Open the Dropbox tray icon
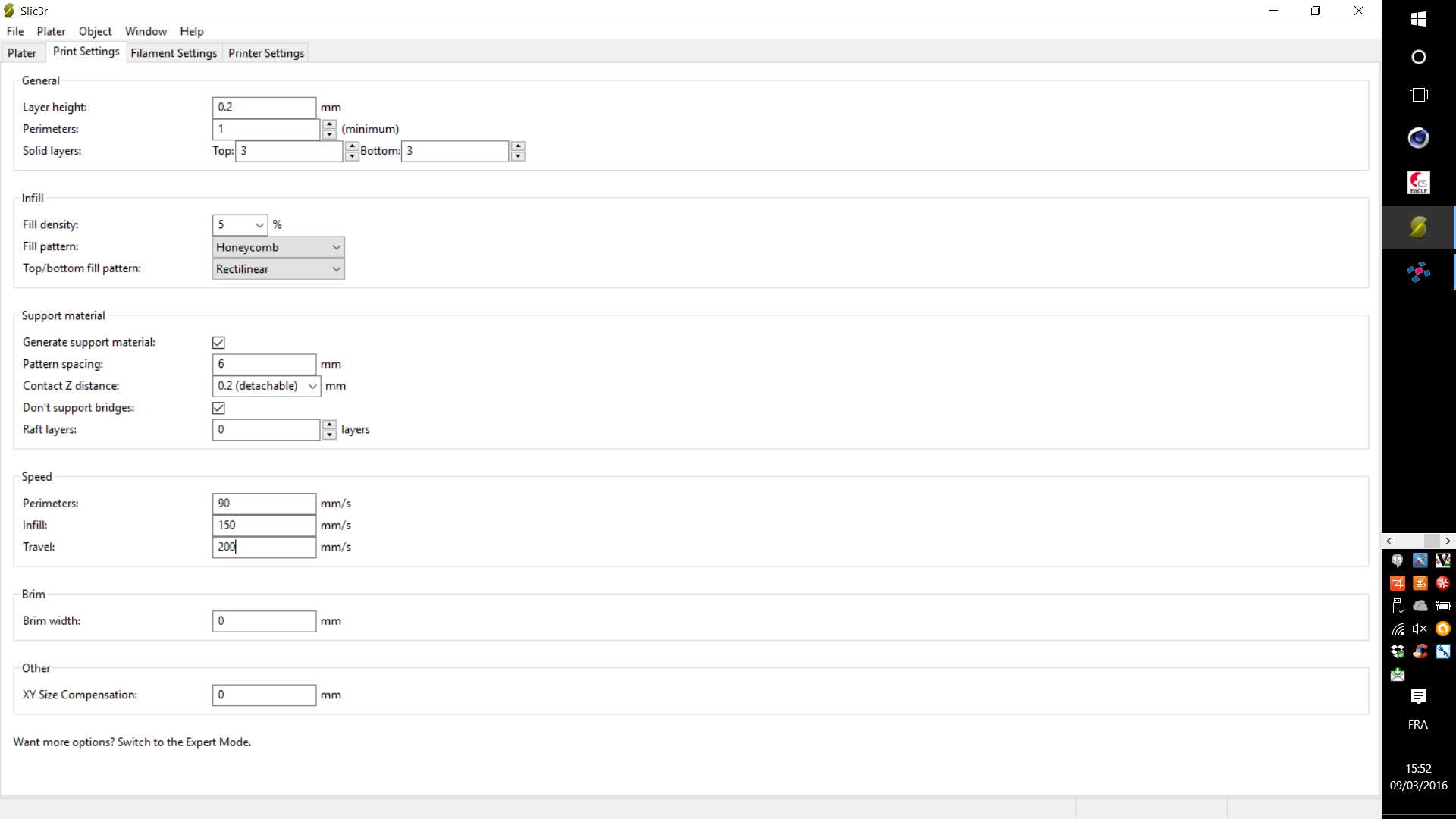The width and height of the screenshot is (1456, 819). tap(1398, 651)
